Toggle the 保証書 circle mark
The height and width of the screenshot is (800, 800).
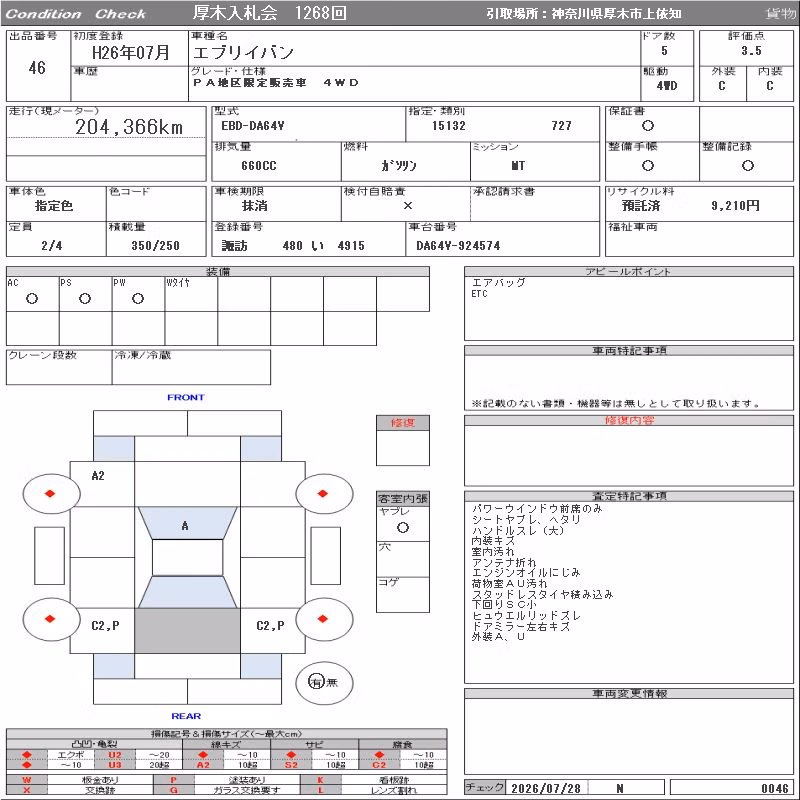point(648,126)
